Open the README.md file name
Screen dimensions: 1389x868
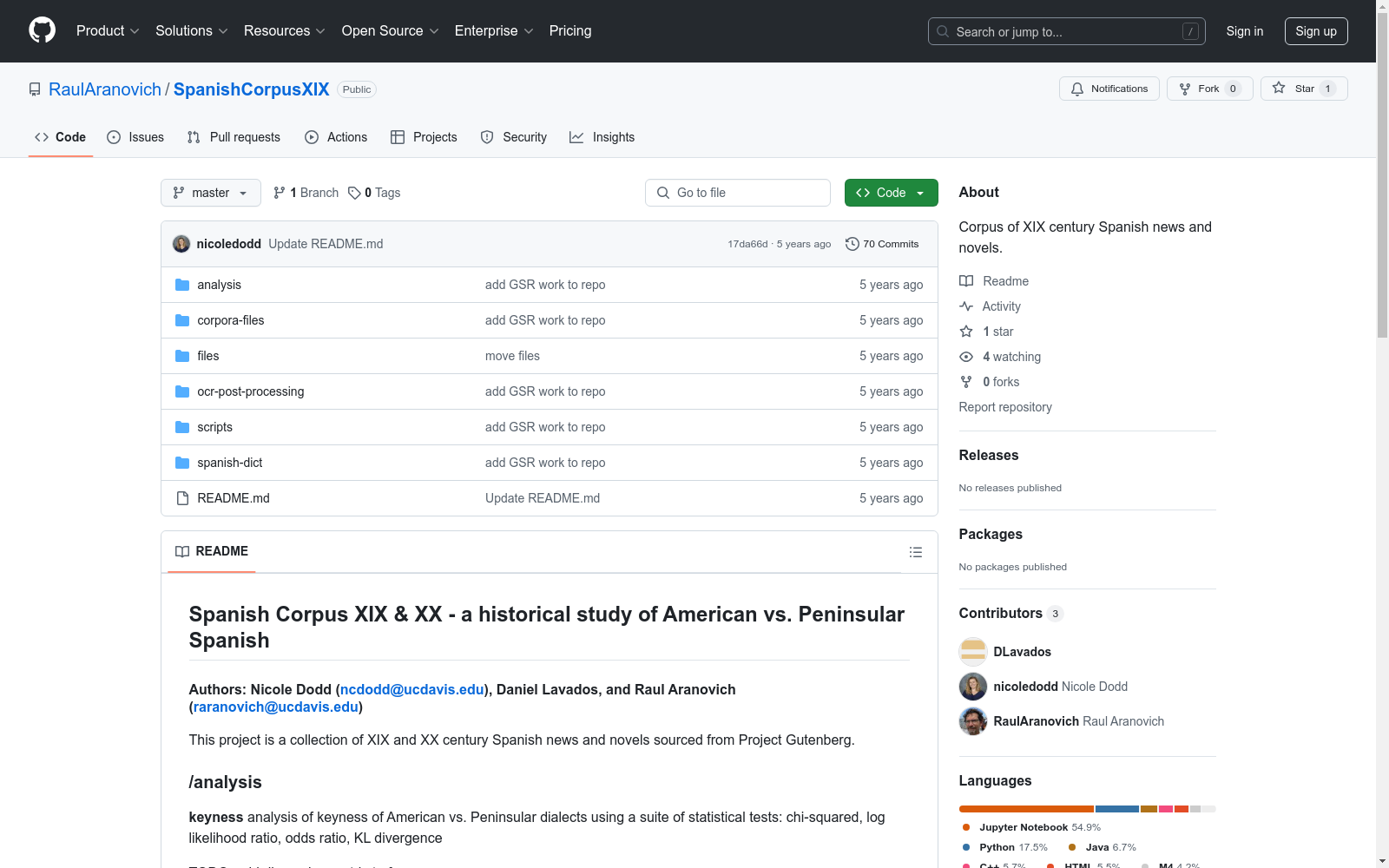[x=234, y=498]
